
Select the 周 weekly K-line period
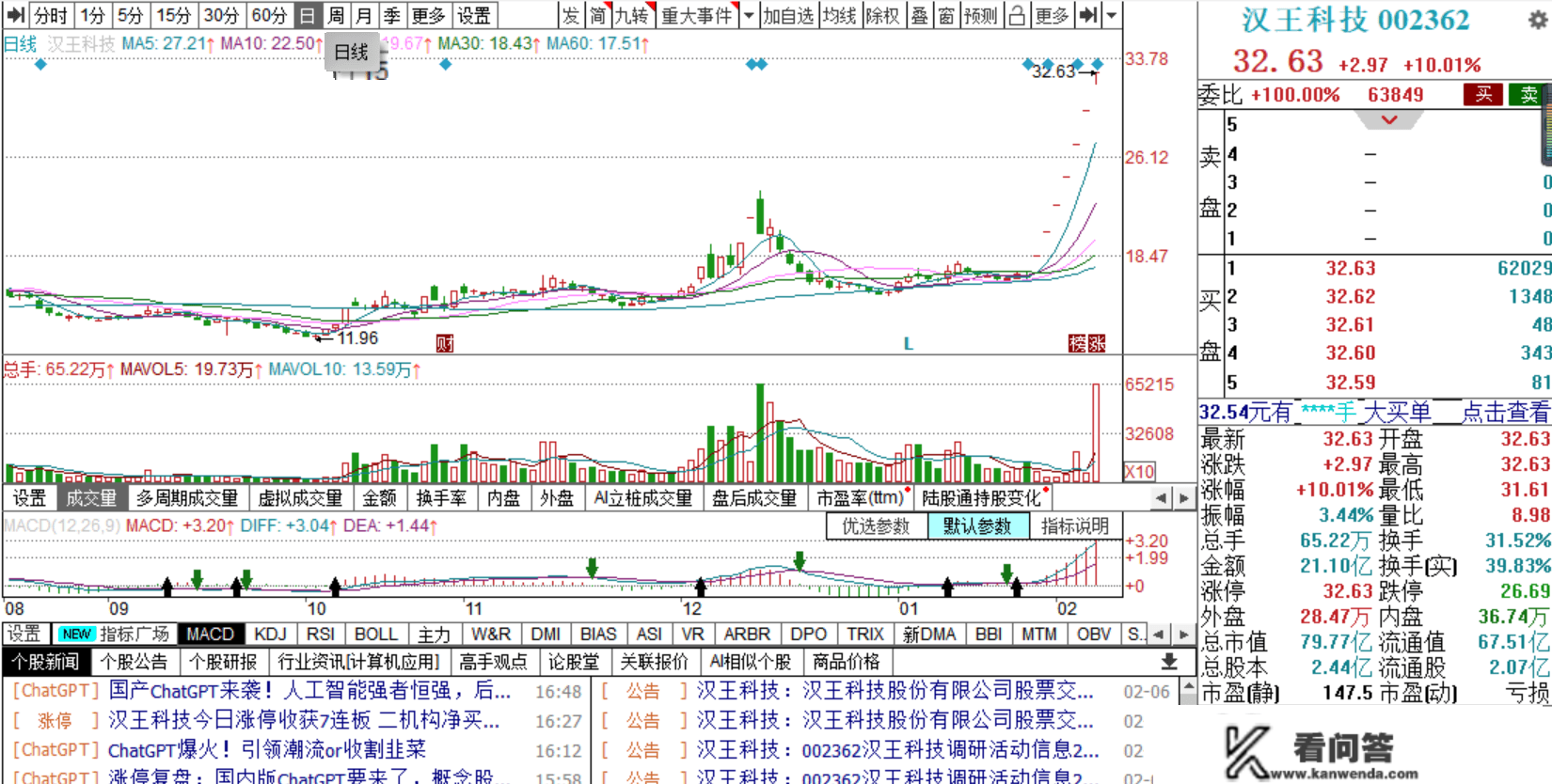[x=336, y=15]
